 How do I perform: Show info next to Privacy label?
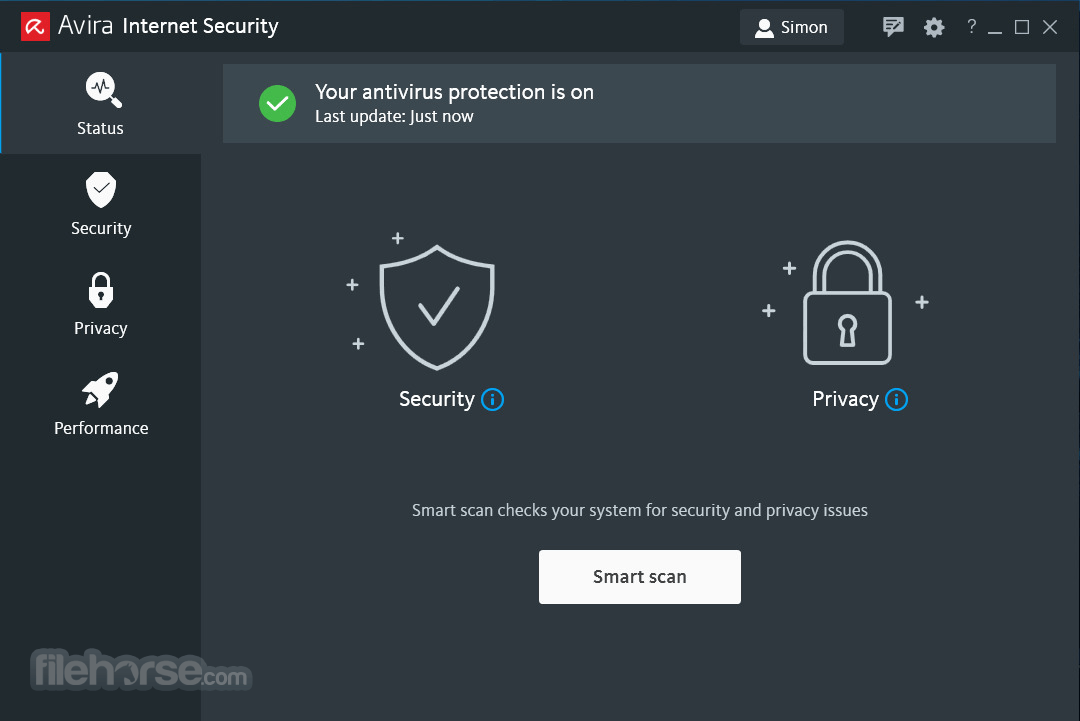[x=896, y=399]
